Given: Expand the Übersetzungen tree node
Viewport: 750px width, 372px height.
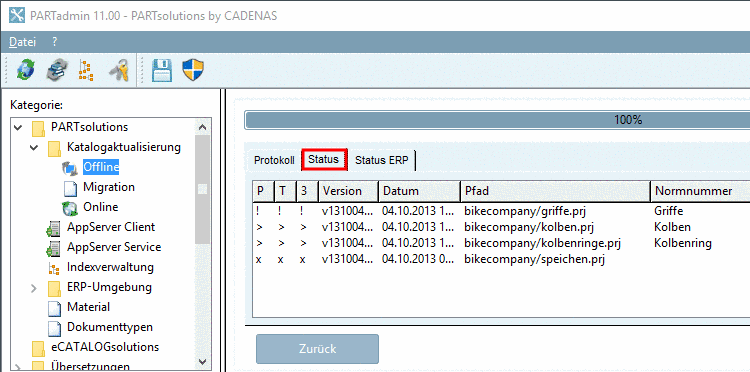Looking at the screenshot, I should tap(18, 367).
